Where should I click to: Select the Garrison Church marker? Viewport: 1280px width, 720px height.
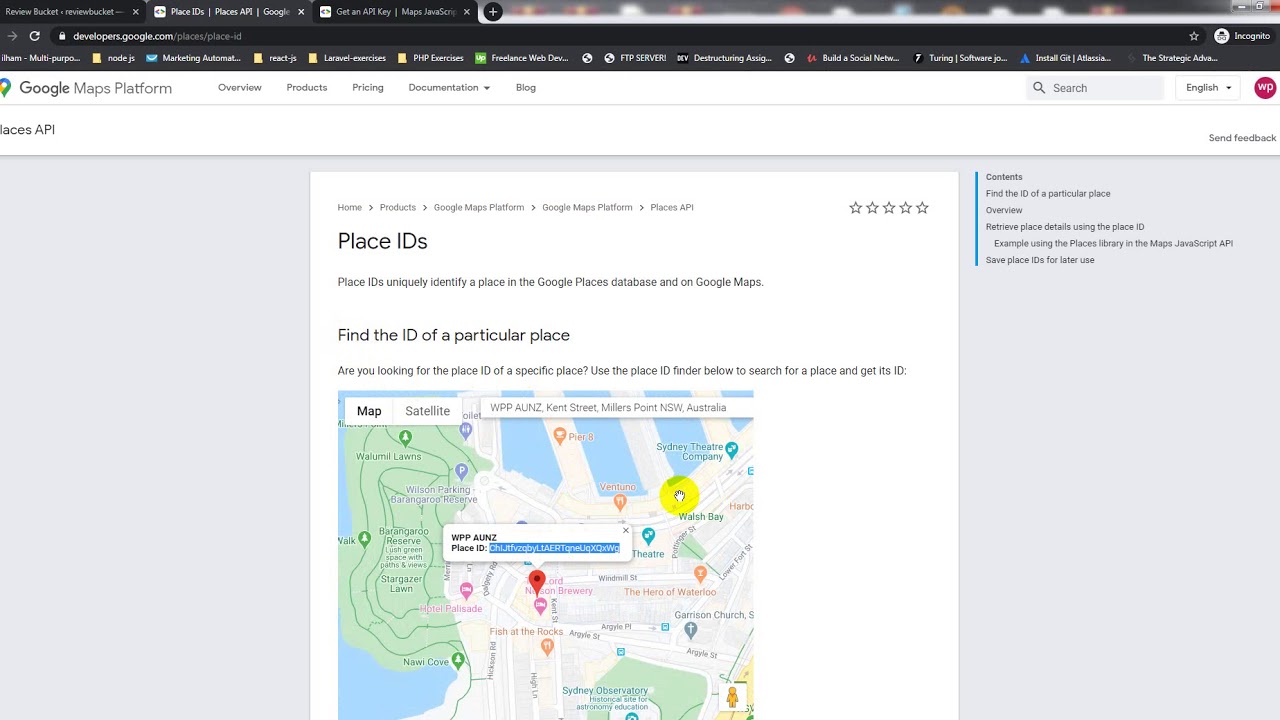point(690,630)
